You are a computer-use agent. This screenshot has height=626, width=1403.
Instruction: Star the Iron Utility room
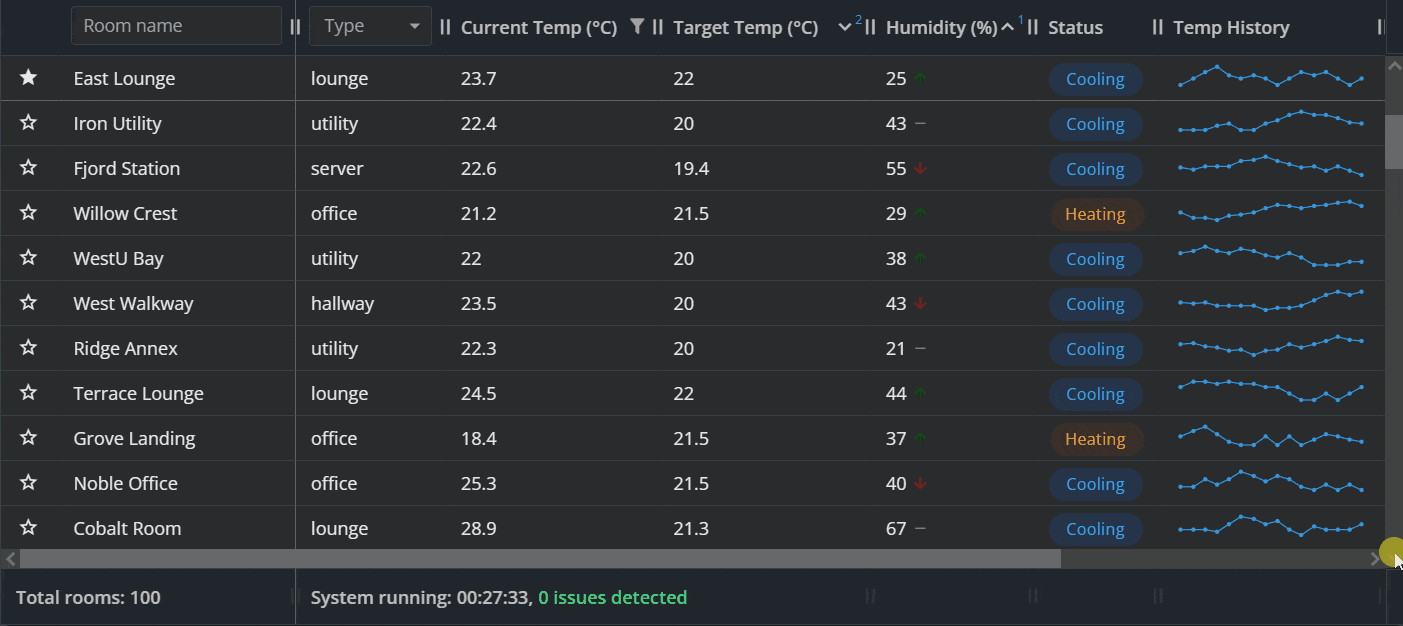coord(28,123)
